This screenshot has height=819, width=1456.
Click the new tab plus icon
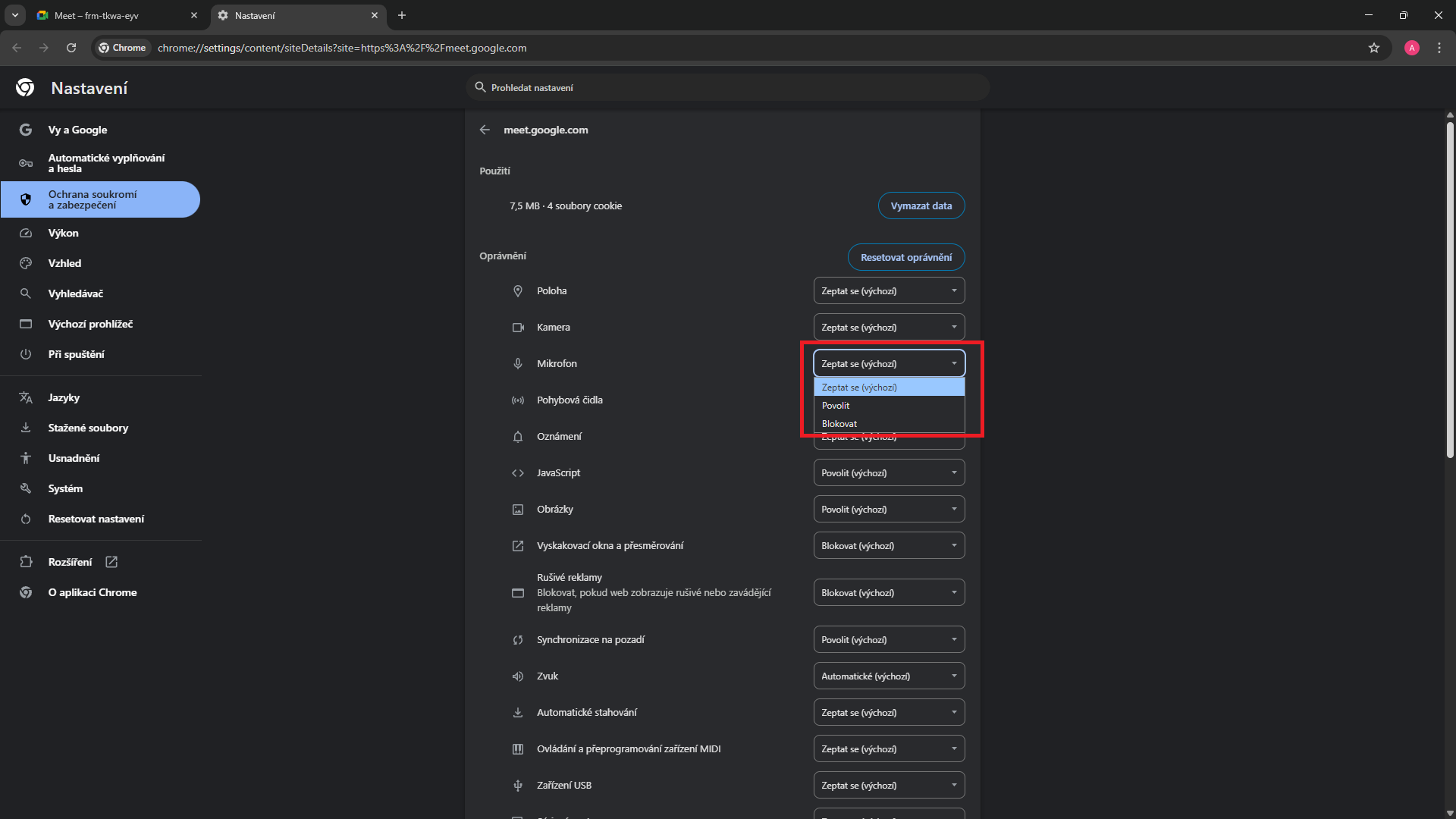pyautogui.click(x=402, y=15)
